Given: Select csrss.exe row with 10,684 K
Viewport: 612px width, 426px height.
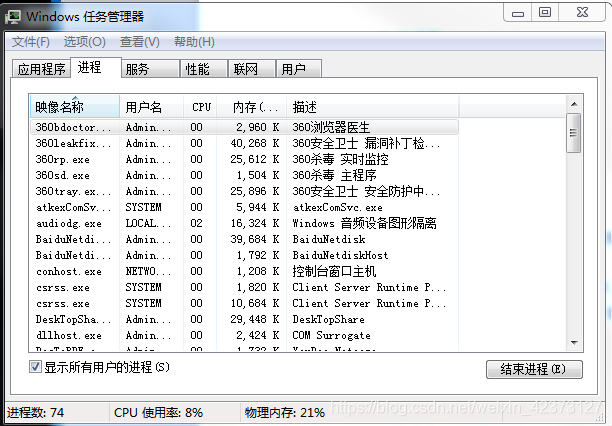Looking at the screenshot, I should (244, 303).
